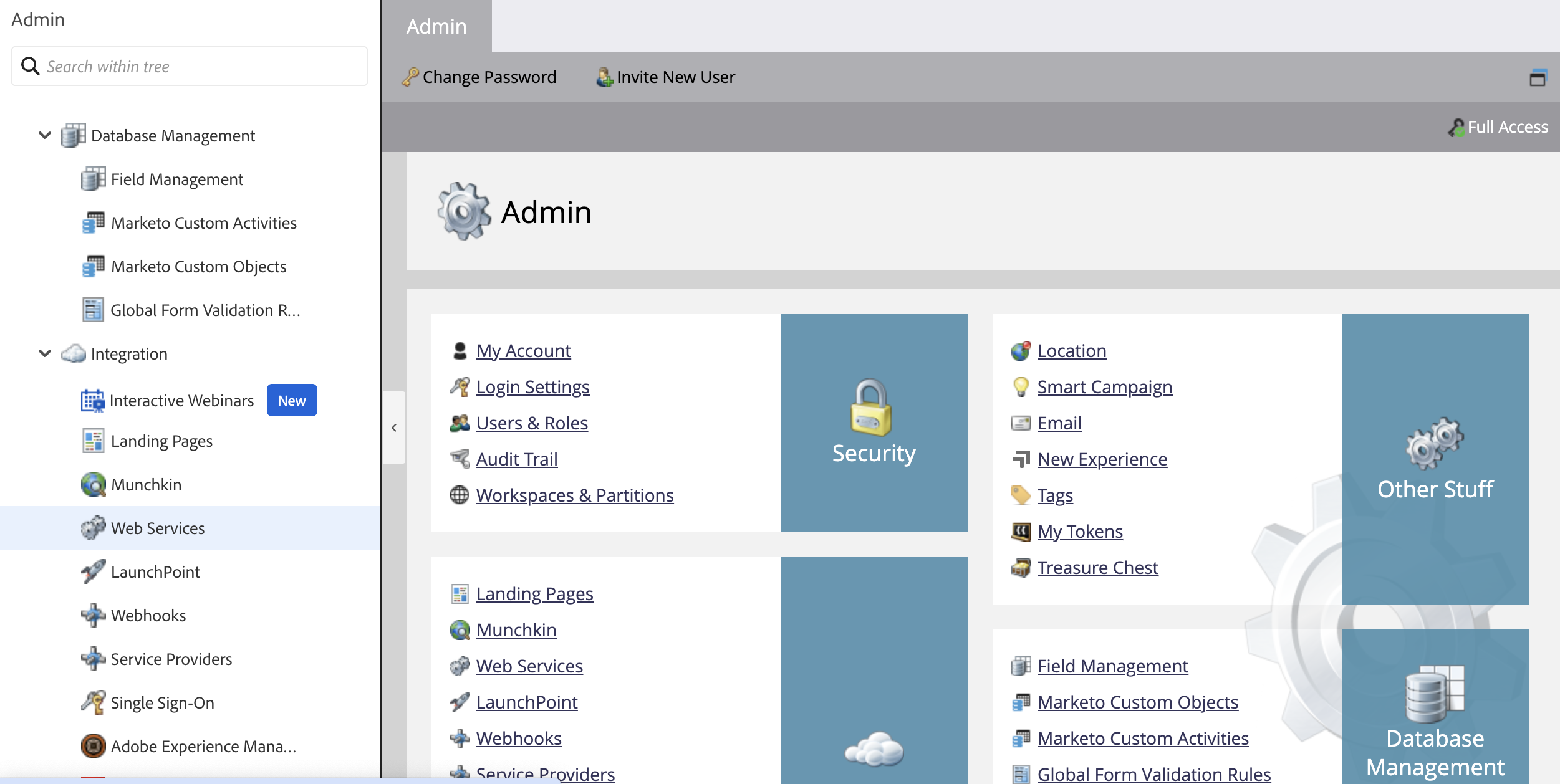1560x784 pixels.
Task: Click Change Password in the toolbar
Action: [488, 77]
